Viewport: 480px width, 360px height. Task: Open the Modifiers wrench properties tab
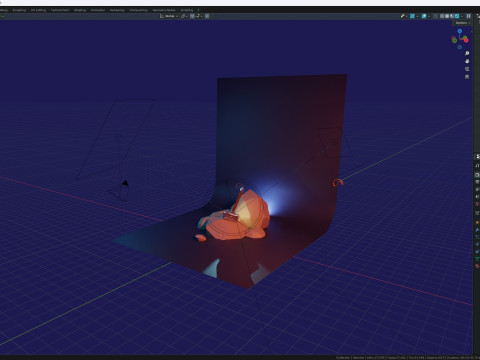click(x=477, y=230)
